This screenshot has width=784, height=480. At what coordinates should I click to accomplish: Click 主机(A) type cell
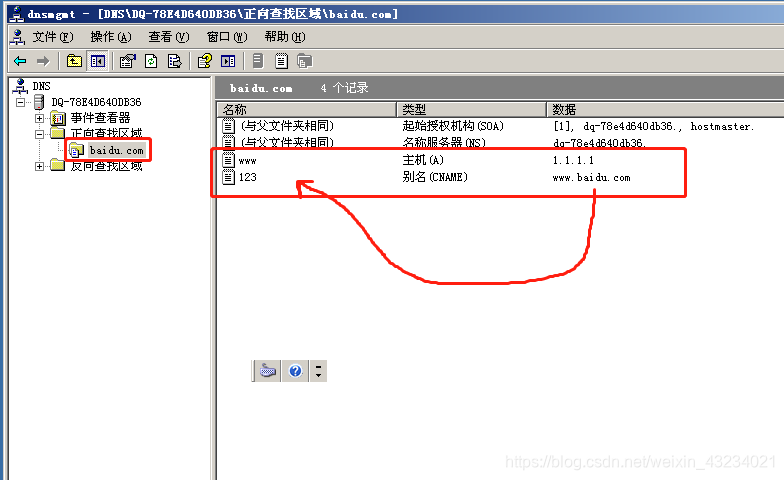pyautogui.click(x=423, y=160)
